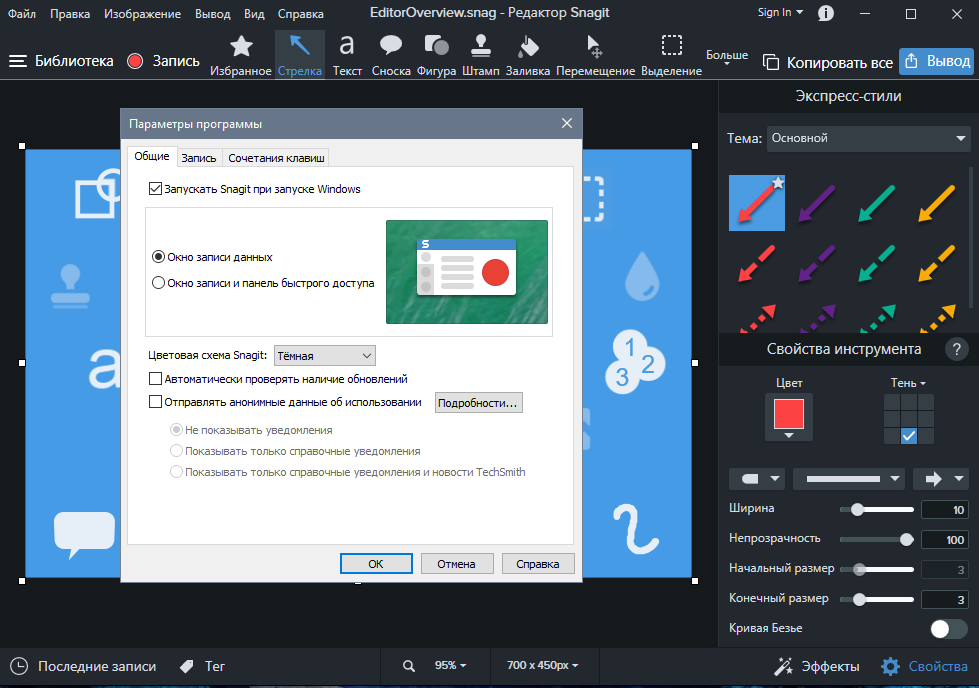Image resolution: width=979 pixels, height=688 pixels.
Task: Open the Effects (Эффекты) panel
Action: (x=817, y=667)
